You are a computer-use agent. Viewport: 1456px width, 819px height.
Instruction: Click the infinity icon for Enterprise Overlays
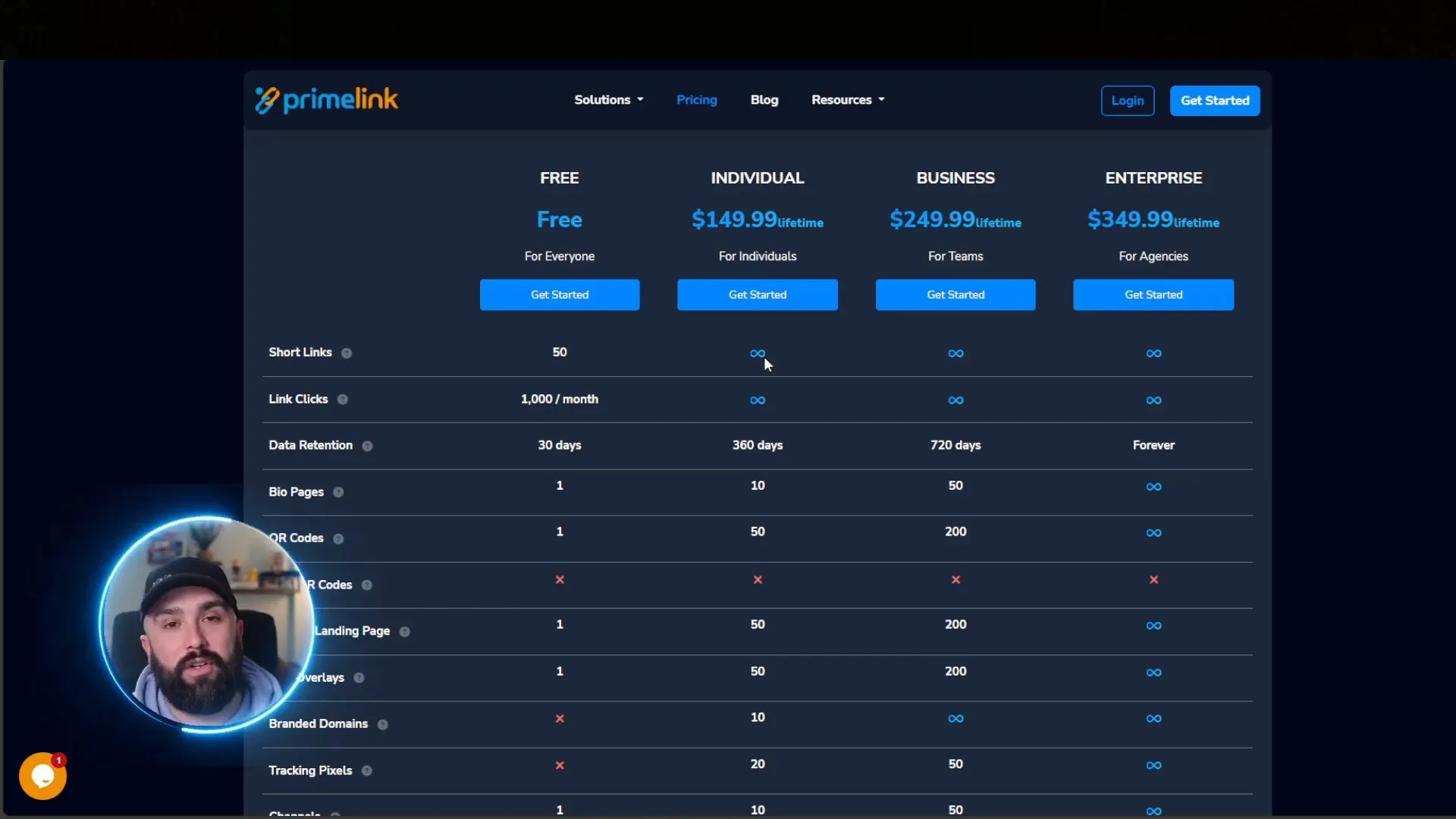(x=1153, y=672)
